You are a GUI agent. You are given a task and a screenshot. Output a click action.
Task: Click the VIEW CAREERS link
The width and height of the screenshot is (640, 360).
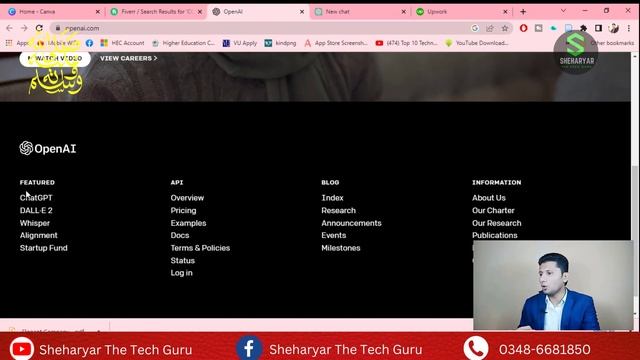click(129, 58)
